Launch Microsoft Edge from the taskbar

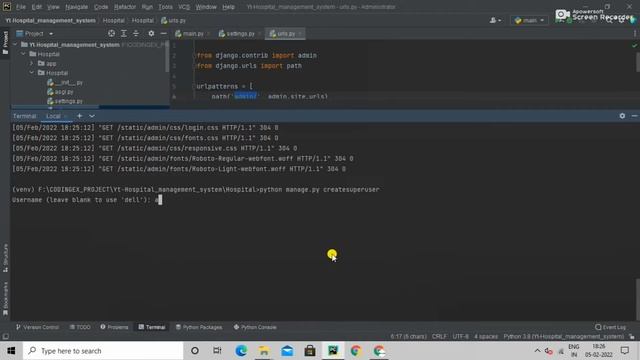tap(241, 351)
